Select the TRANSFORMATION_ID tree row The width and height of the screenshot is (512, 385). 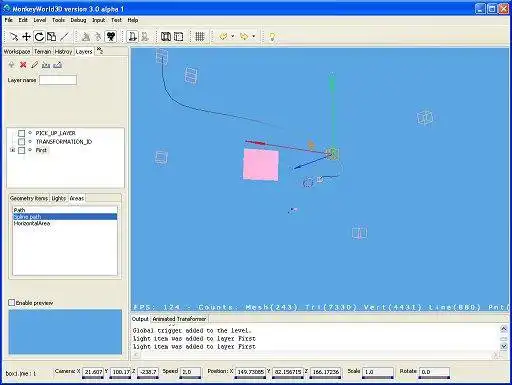[63, 142]
